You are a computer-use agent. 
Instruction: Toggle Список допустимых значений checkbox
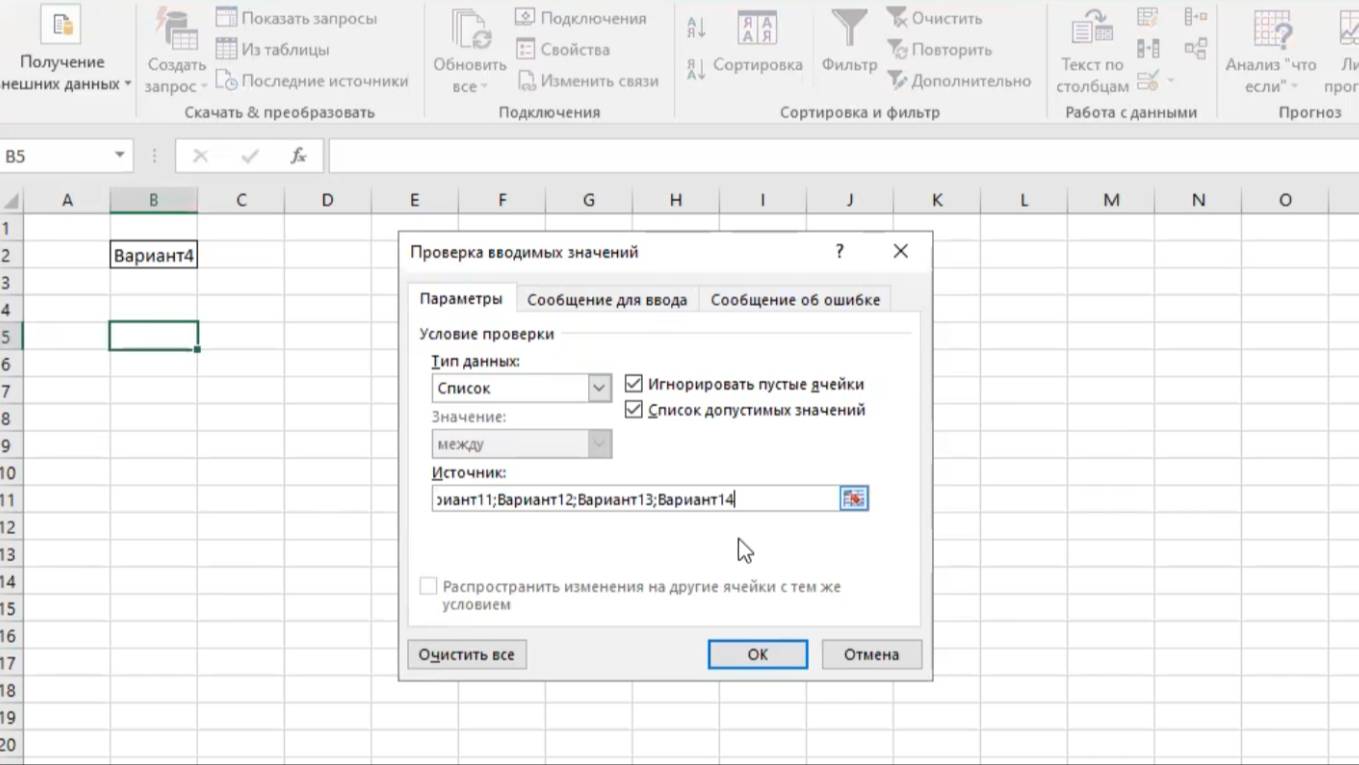[633, 410]
